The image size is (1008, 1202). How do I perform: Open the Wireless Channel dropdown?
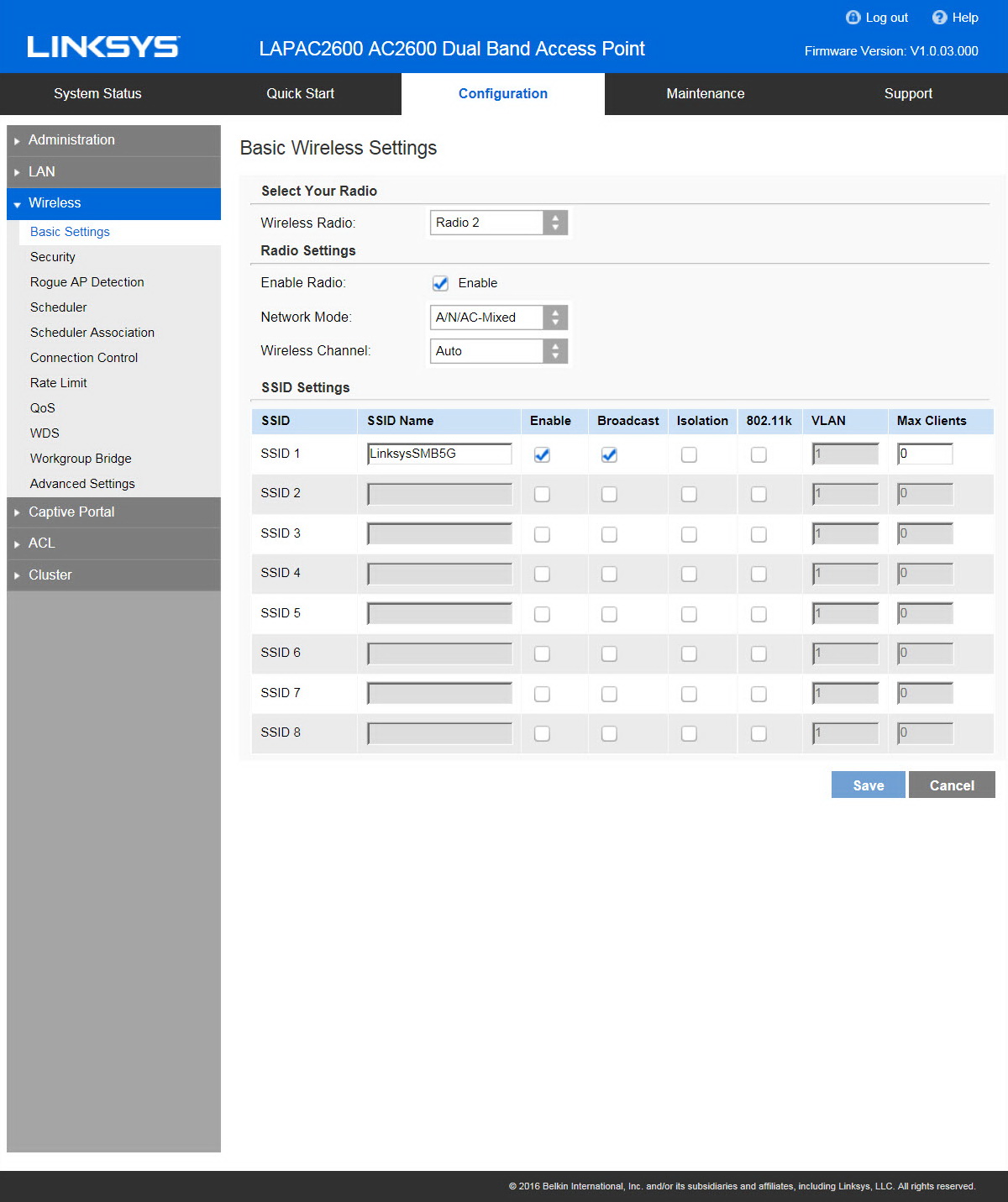click(x=499, y=351)
